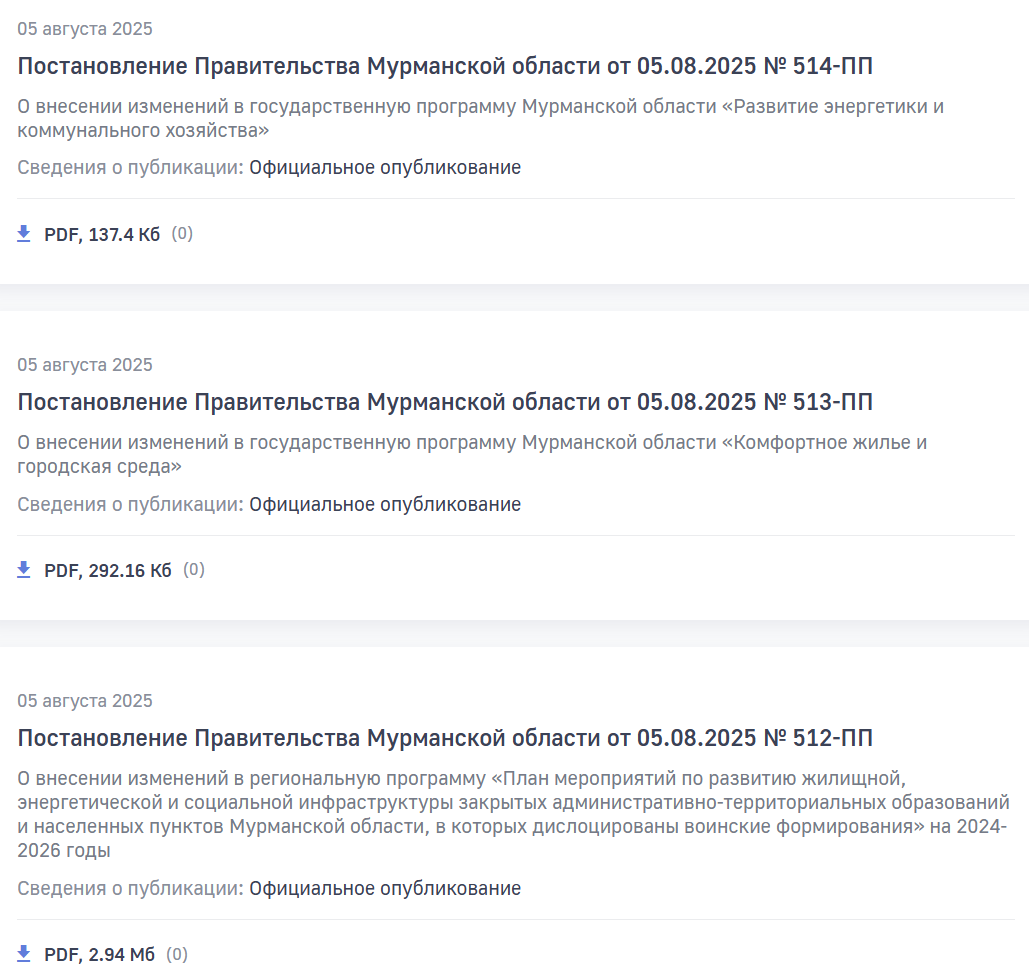This screenshot has width=1029, height=979.
Task: Click download count (0) next to 2.94 Мб
Action: tap(177, 953)
